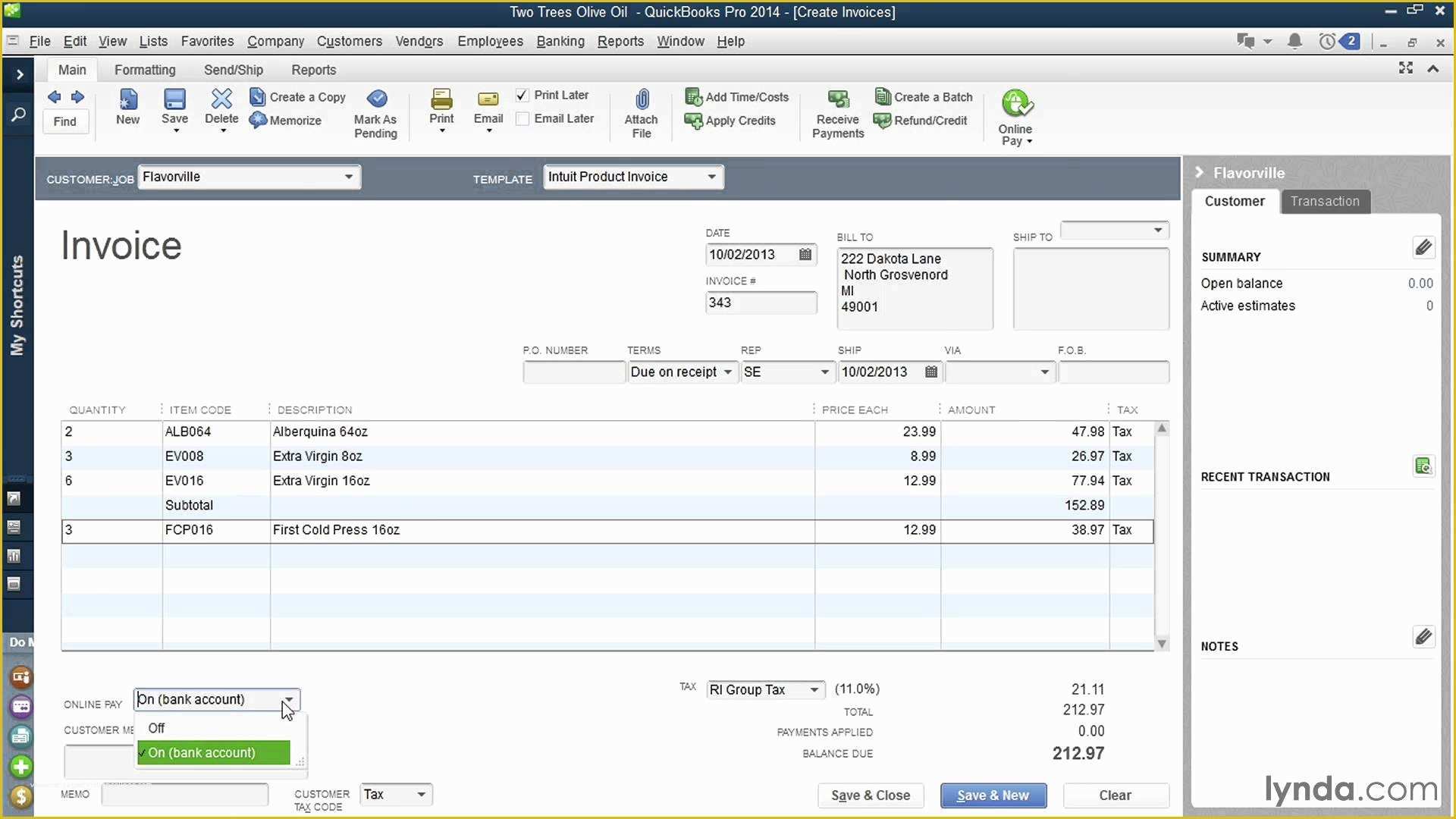Click the Bill To address box
Viewport: 1456px width, 819px height.
pyautogui.click(x=915, y=289)
